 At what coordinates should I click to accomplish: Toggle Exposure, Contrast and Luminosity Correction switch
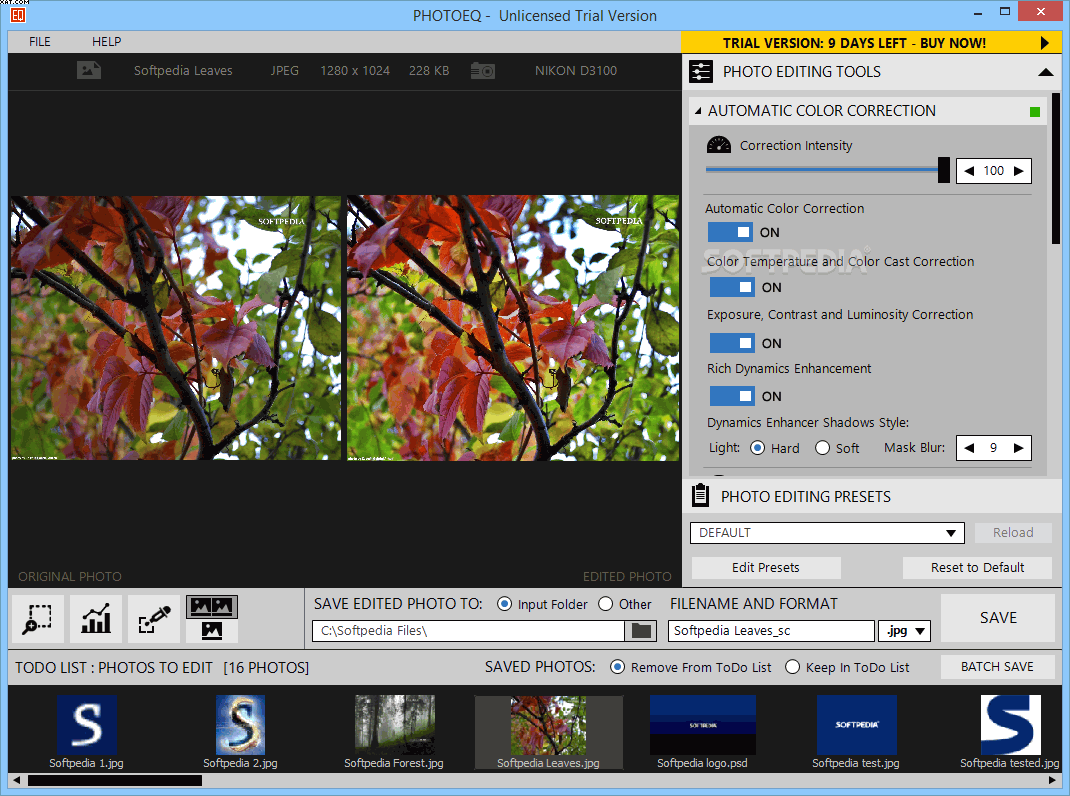732,343
